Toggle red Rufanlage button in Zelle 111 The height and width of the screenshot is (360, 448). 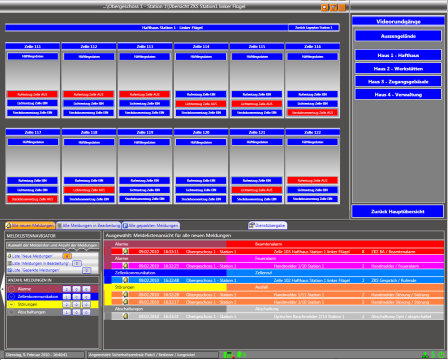[x=33, y=94]
